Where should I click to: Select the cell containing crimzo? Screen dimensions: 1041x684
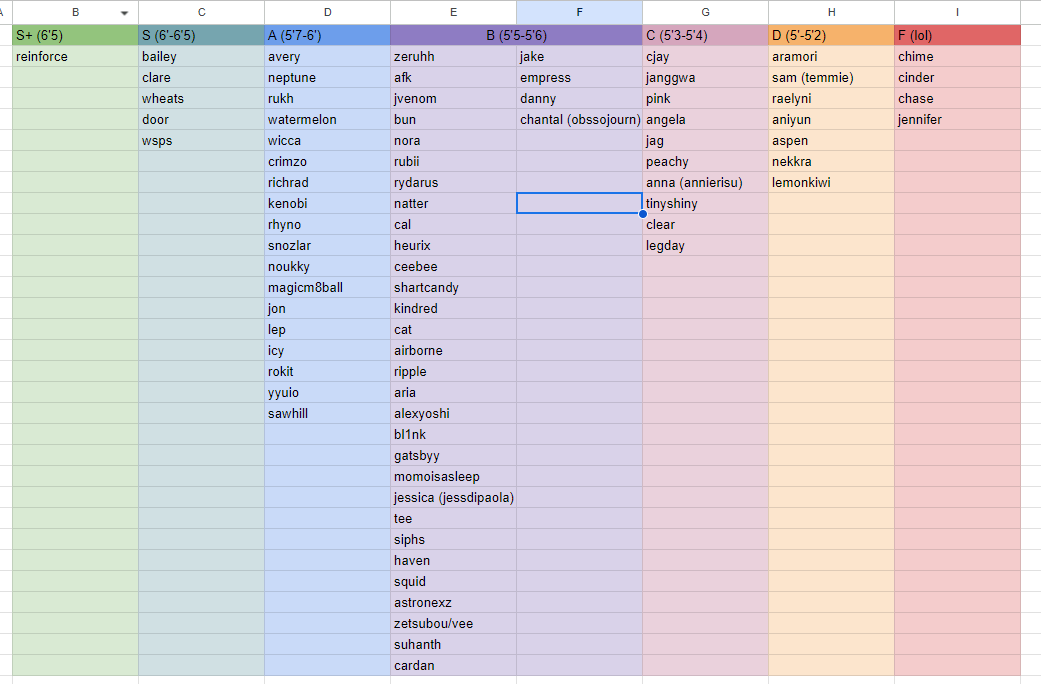tap(327, 161)
